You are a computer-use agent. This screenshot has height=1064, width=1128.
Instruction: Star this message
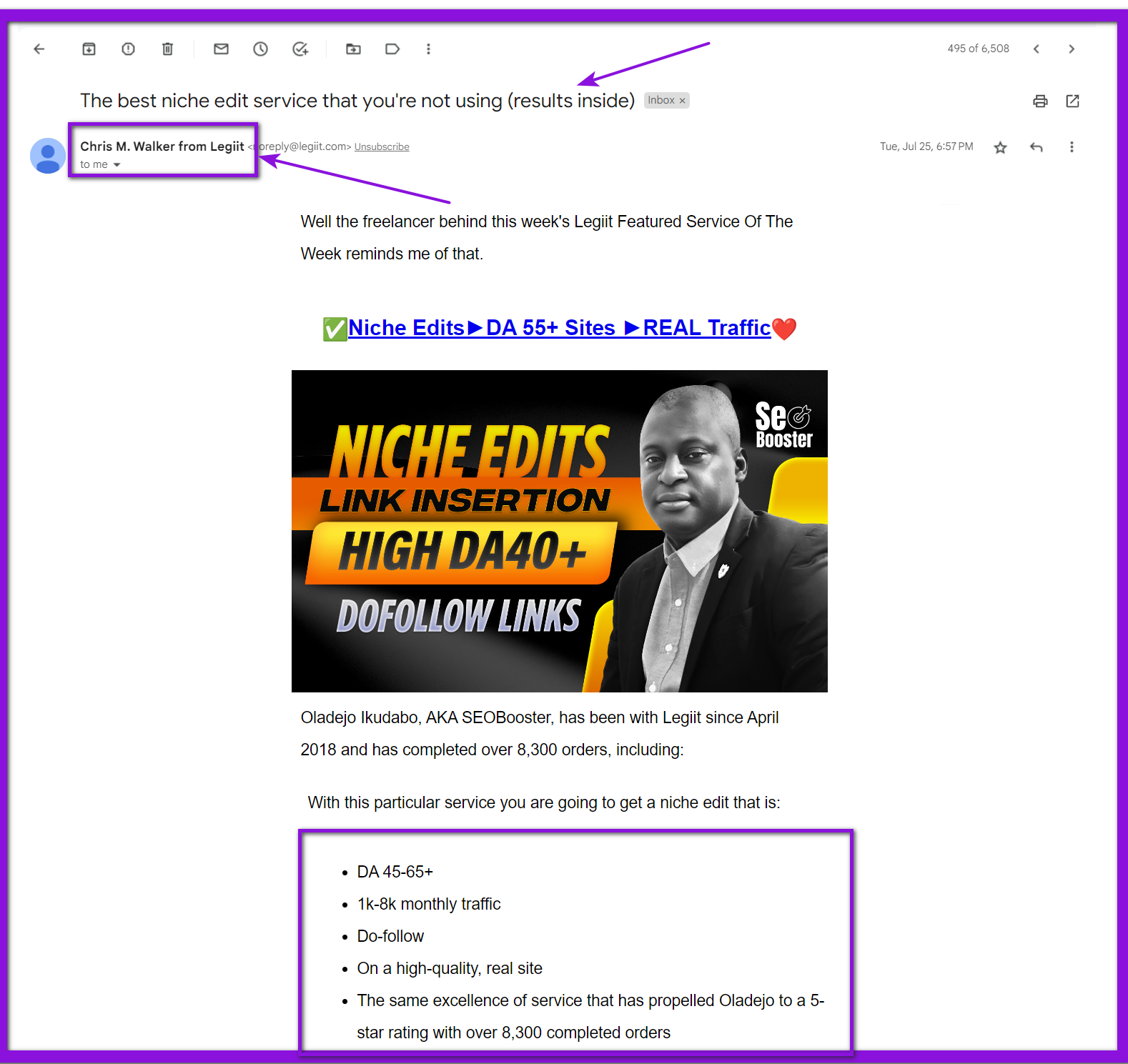coord(1000,147)
